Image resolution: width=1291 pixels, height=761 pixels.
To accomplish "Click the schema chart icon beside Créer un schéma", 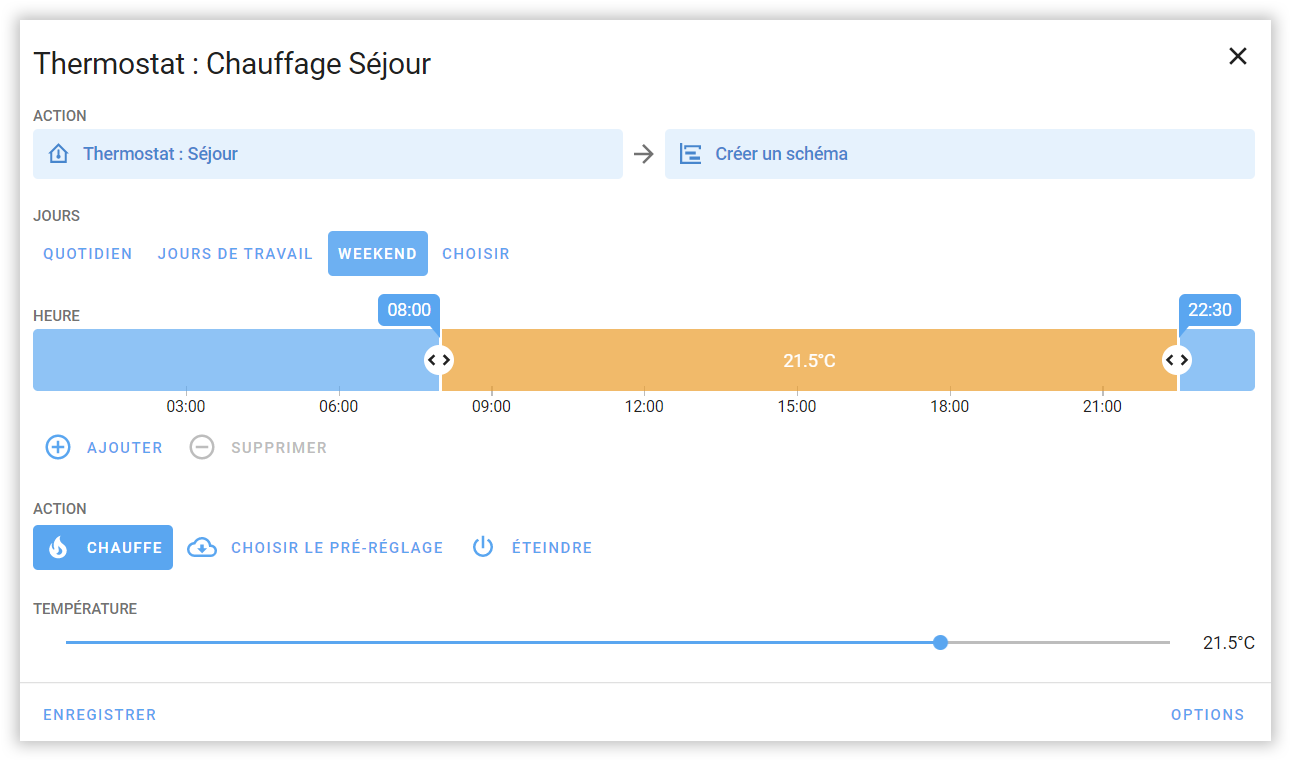I will [x=690, y=154].
